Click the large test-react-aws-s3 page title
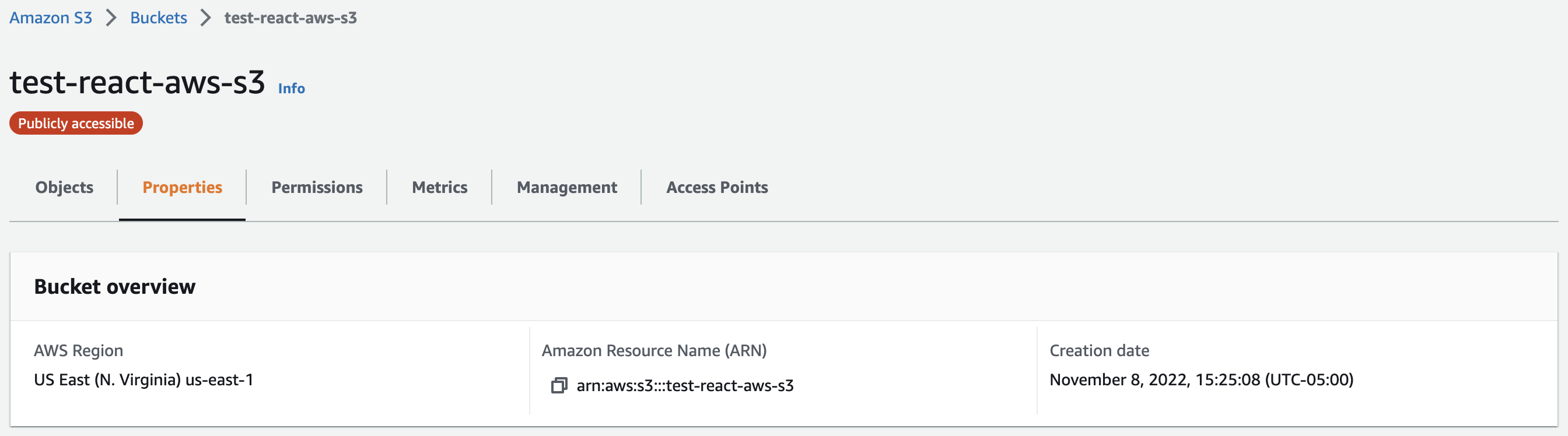This screenshot has width=1568, height=436. [138, 83]
